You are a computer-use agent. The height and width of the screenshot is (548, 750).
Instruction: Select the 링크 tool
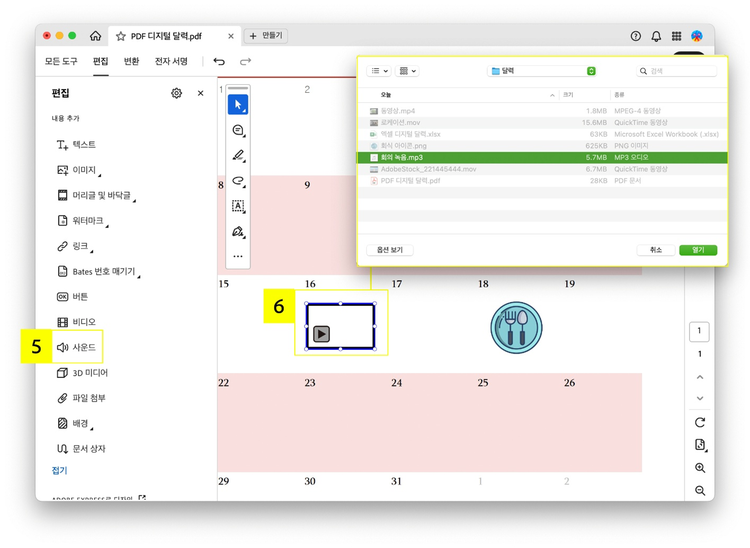click(75, 246)
